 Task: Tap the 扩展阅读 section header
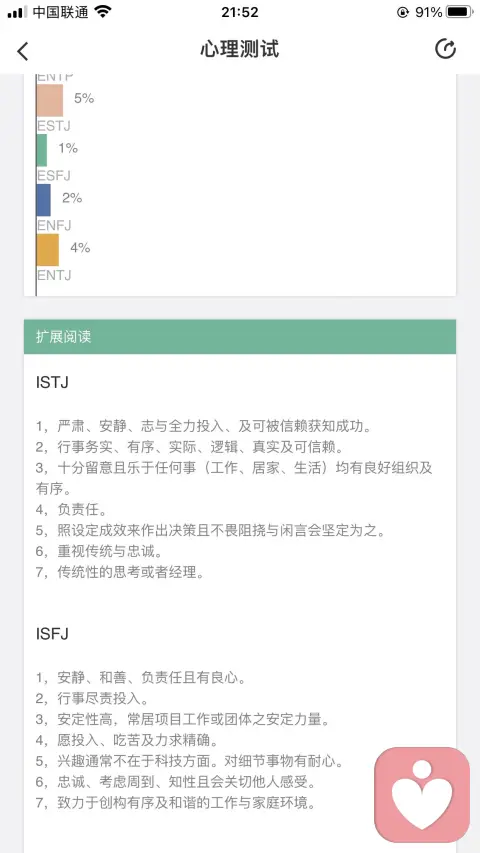coord(240,337)
